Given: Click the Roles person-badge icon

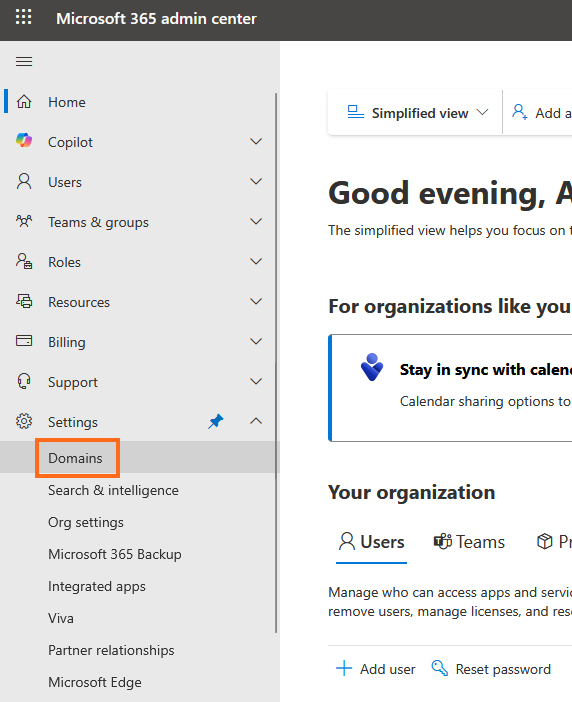Looking at the screenshot, I should 24,261.
